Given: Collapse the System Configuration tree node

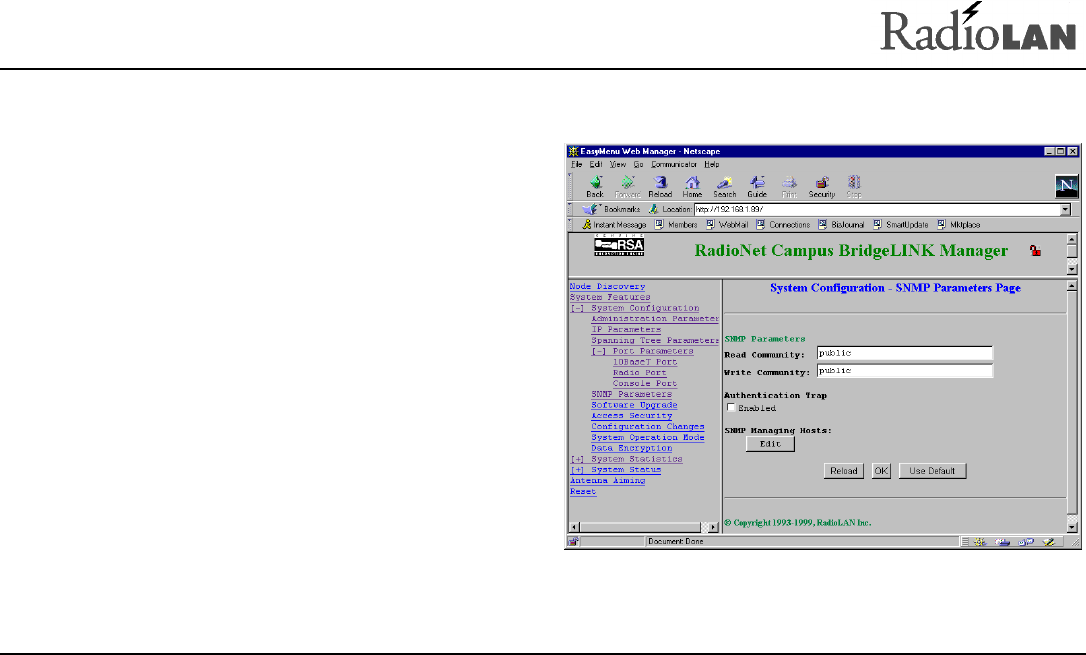Looking at the screenshot, I should point(577,308).
